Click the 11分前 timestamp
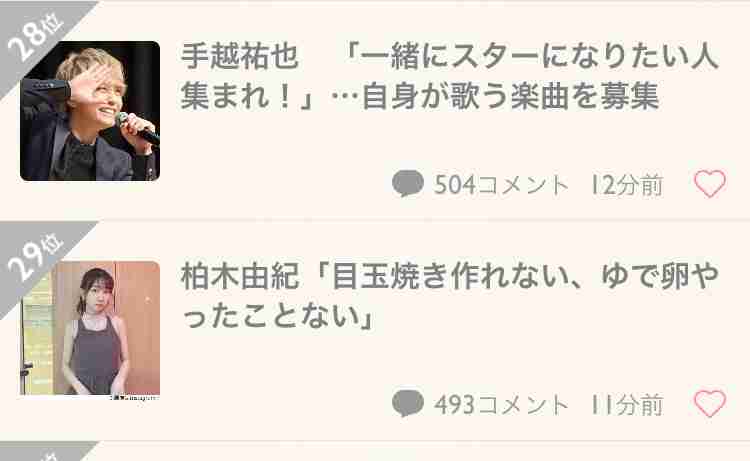The width and height of the screenshot is (750, 461). tap(628, 405)
